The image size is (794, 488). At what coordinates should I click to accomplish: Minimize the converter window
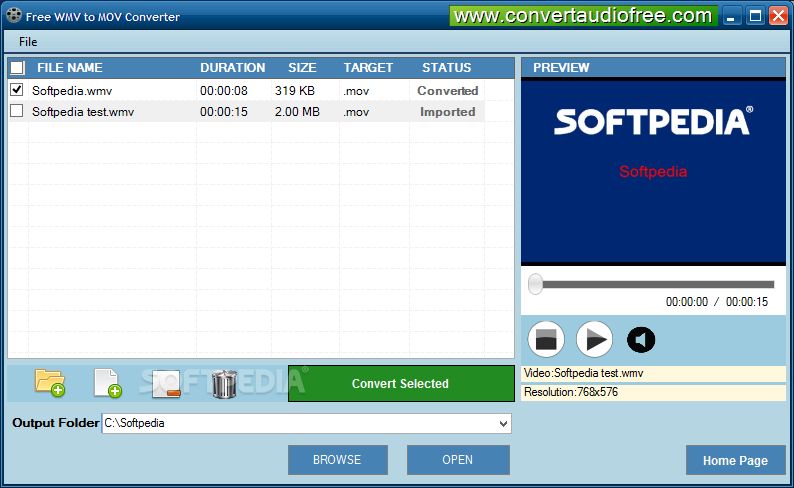[x=731, y=16]
